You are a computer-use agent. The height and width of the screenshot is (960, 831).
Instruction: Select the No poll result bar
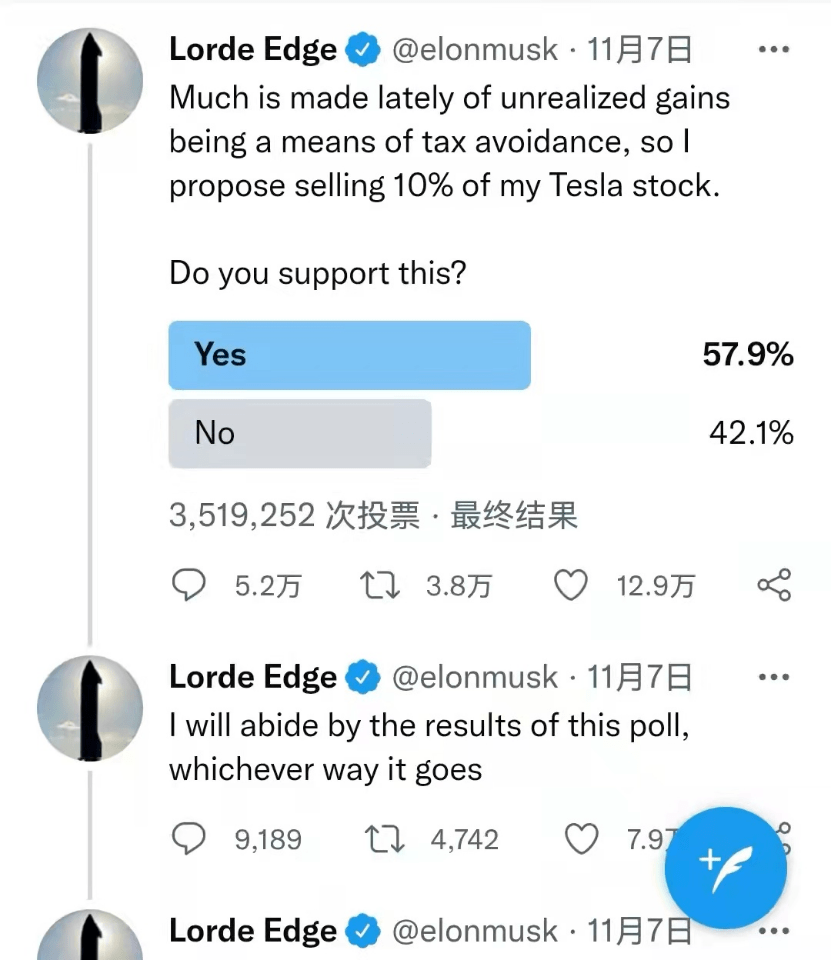pyautogui.click(x=300, y=433)
